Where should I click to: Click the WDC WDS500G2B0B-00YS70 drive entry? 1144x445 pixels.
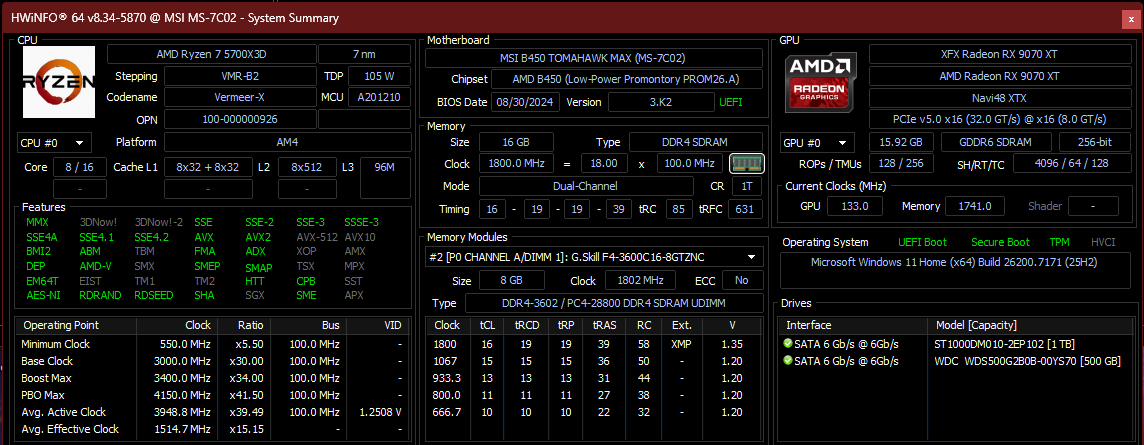tap(1027, 361)
